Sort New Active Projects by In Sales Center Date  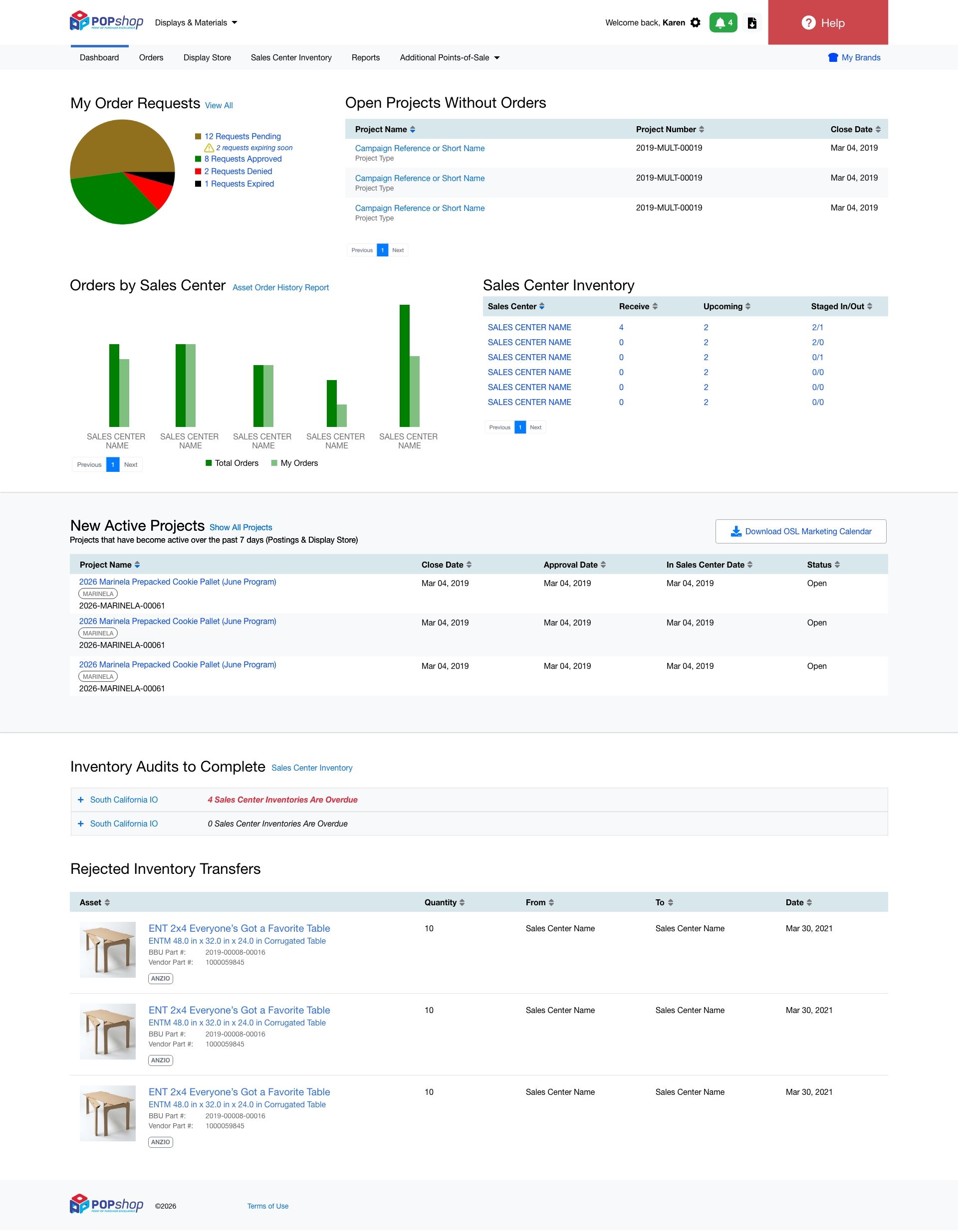click(x=750, y=565)
